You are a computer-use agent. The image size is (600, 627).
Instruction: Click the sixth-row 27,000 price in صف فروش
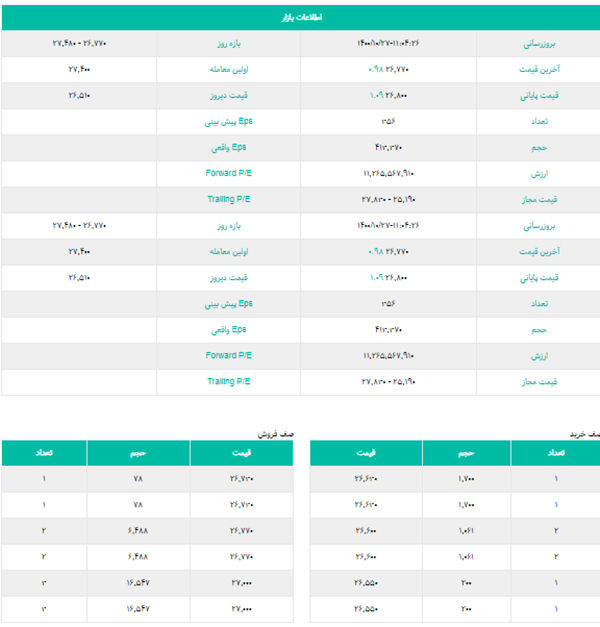click(x=242, y=609)
